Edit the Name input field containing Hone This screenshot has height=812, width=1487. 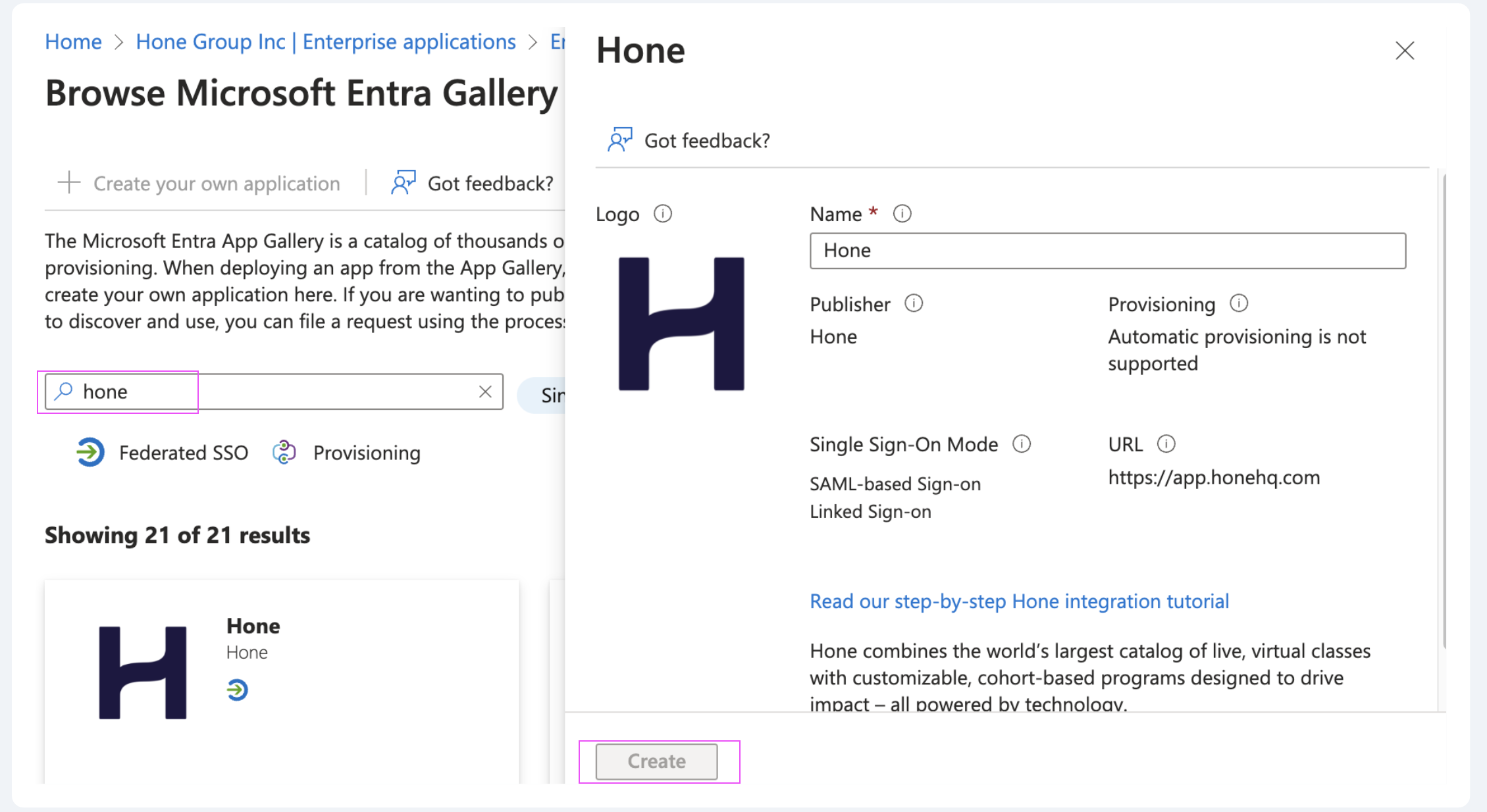click(x=1107, y=251)
